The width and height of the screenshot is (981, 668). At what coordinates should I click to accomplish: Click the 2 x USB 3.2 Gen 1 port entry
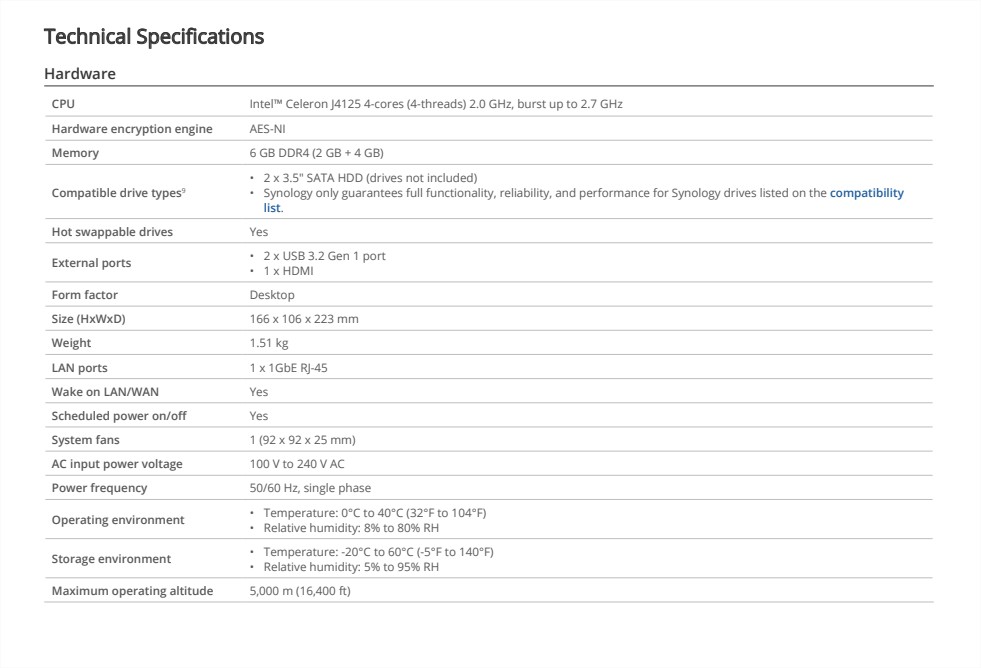324,256
